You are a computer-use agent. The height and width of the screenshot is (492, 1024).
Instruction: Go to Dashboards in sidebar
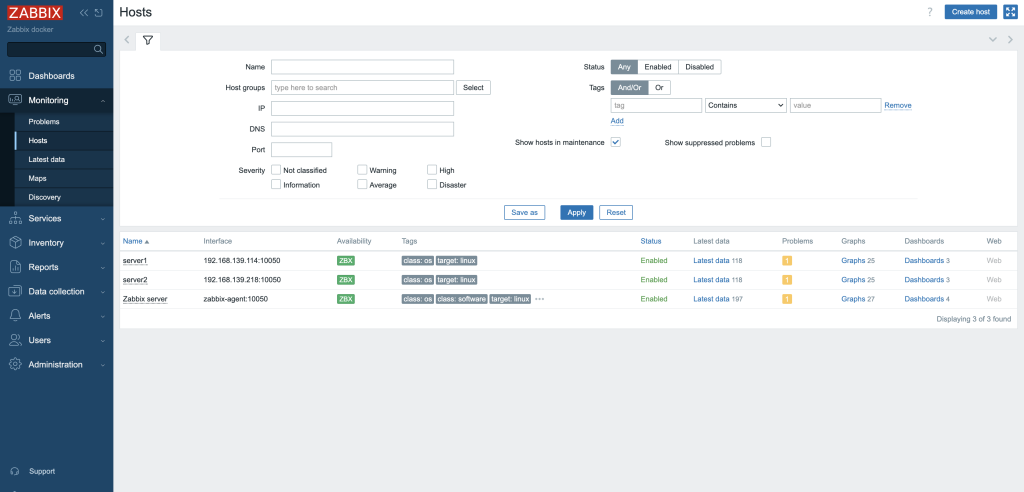51,76
